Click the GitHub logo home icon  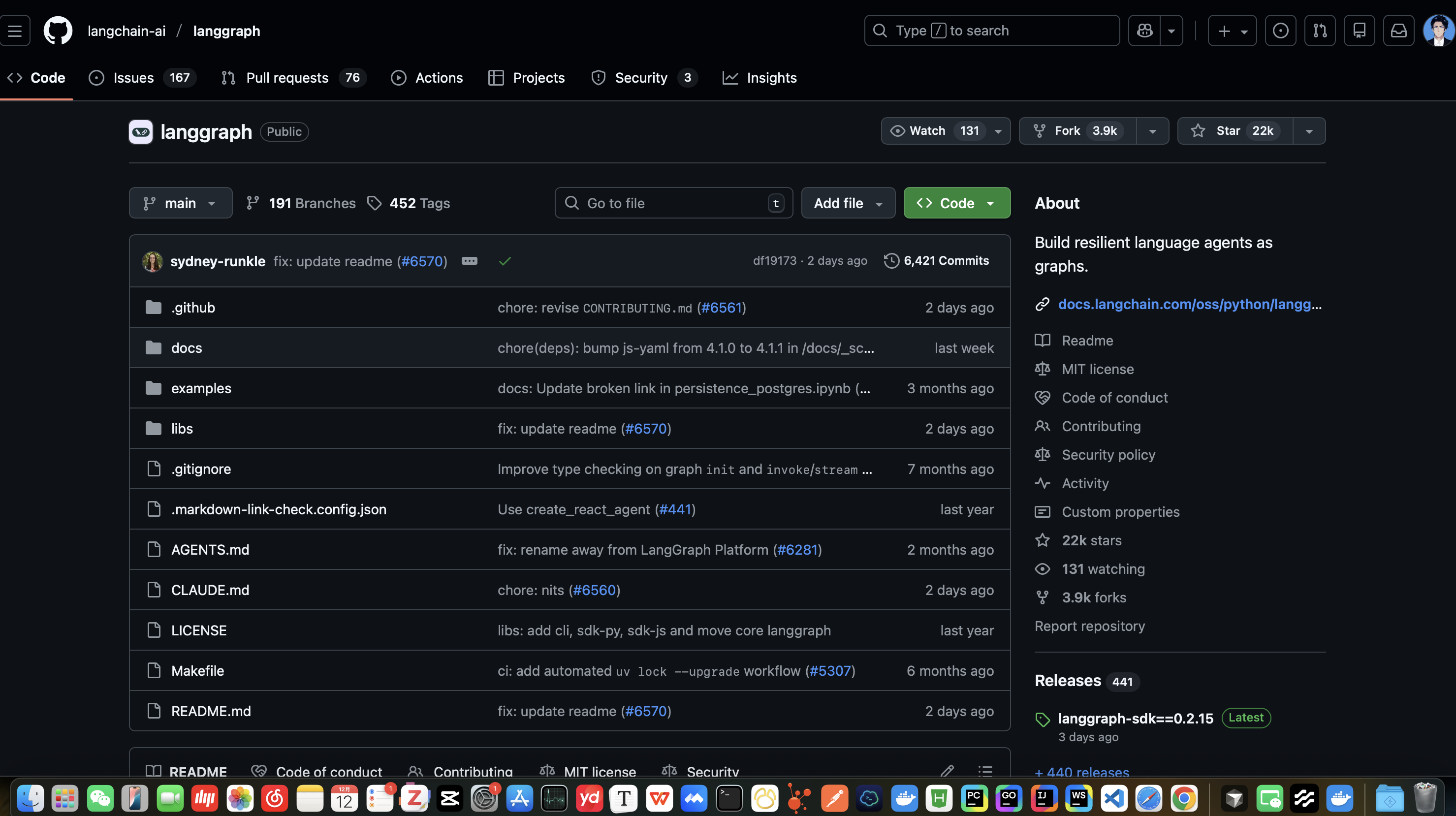(58, 31)
